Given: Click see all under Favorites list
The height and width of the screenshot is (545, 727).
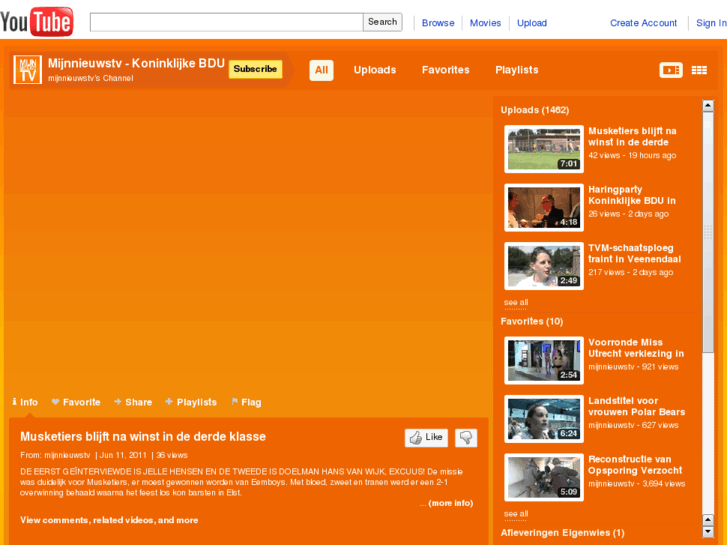Looking at the screenshot, I should coord(516,514).
